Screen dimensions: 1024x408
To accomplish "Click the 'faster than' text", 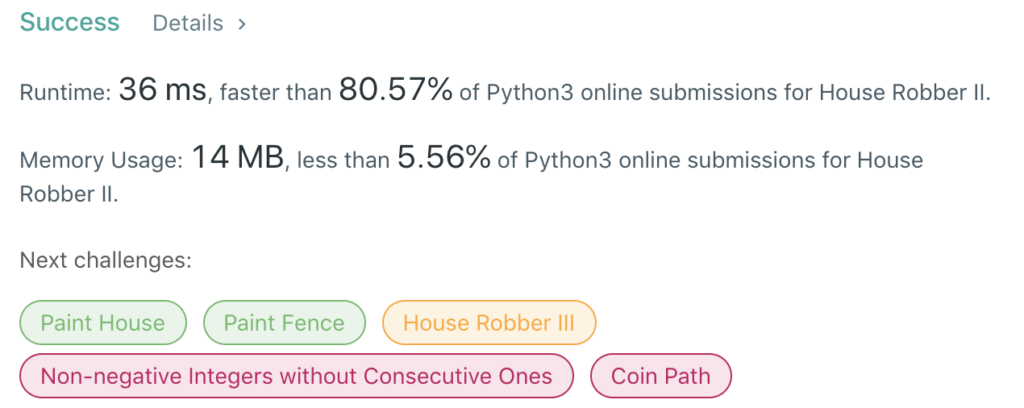I will click(x=275, y=94).
